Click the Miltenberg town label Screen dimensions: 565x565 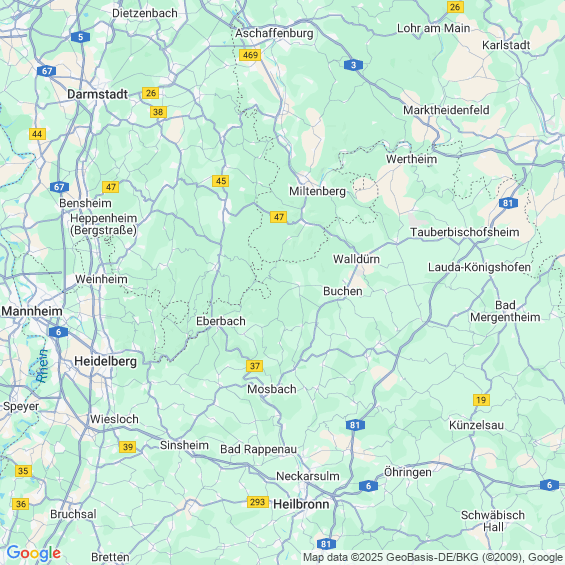[x=317, y=191]
